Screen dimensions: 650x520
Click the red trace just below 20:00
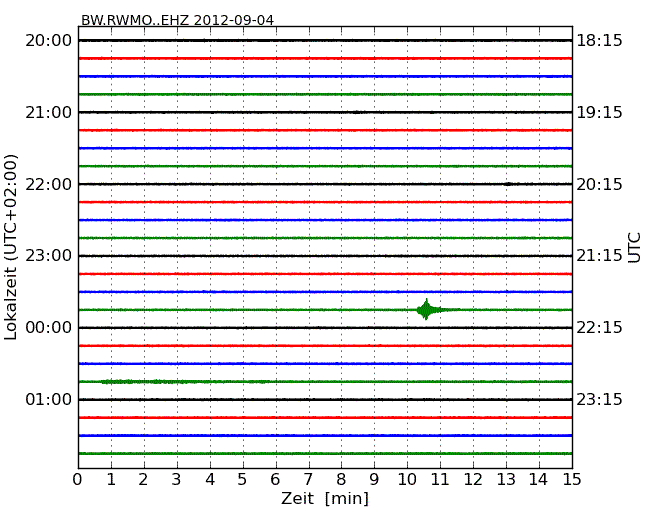[325, 58]
